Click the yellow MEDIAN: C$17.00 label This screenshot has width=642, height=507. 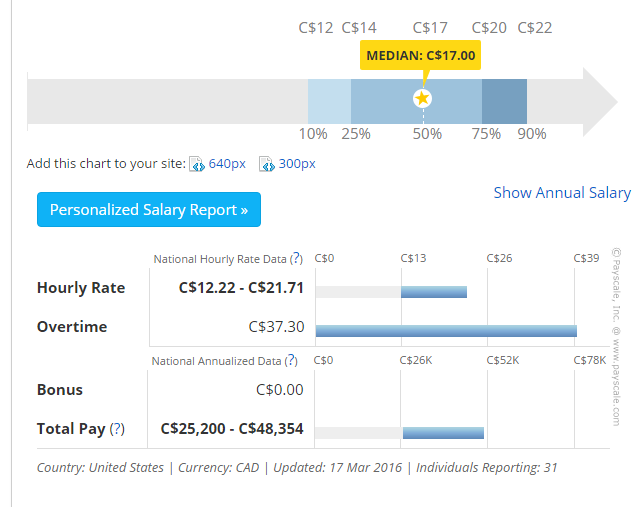point(421,56)
